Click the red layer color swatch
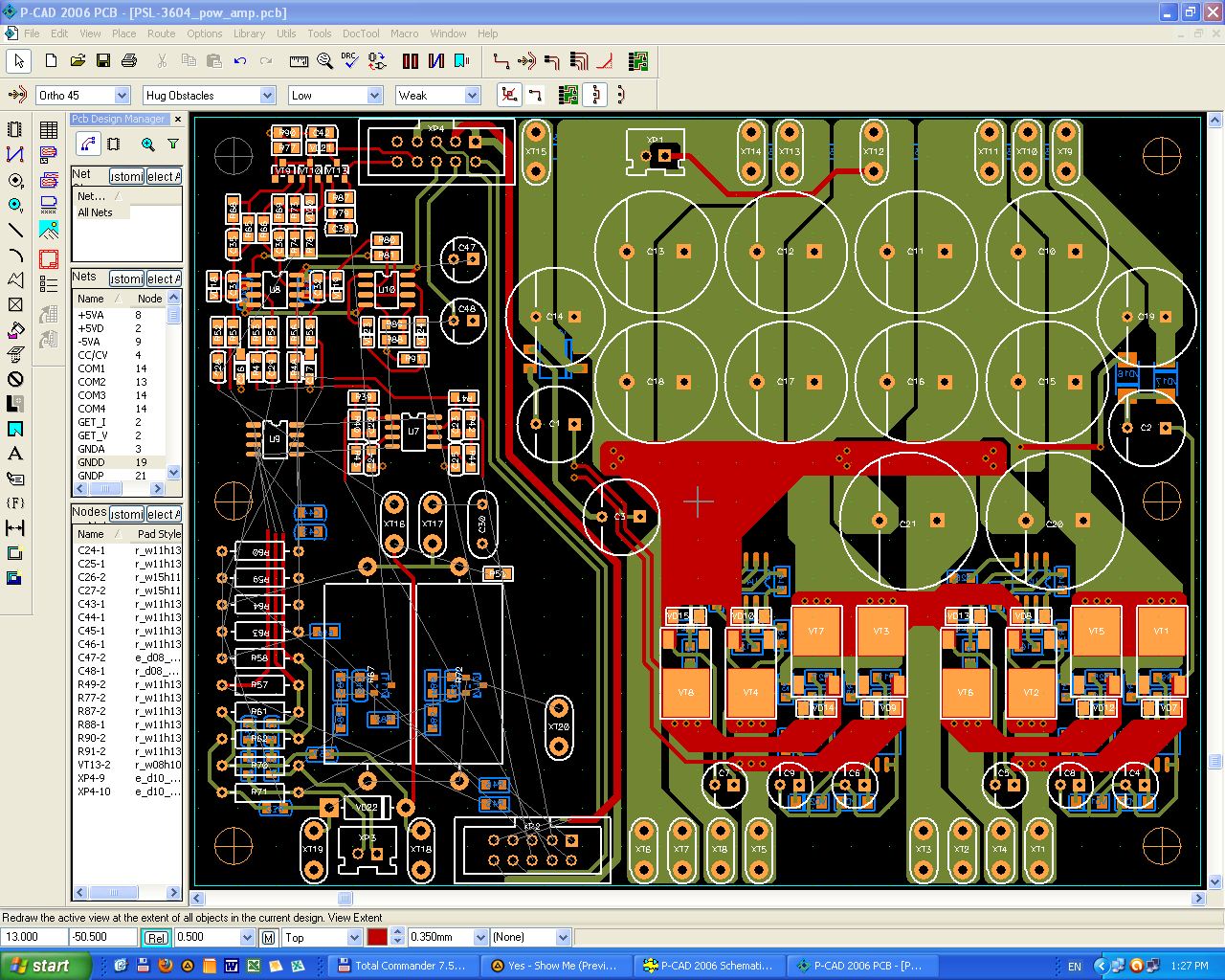 [x=378, y=938]
